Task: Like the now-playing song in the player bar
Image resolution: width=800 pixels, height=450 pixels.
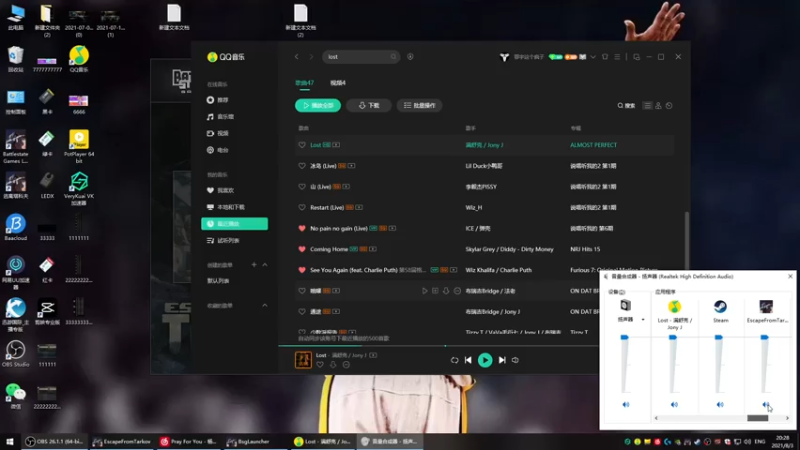Action: tap(320, 365)
